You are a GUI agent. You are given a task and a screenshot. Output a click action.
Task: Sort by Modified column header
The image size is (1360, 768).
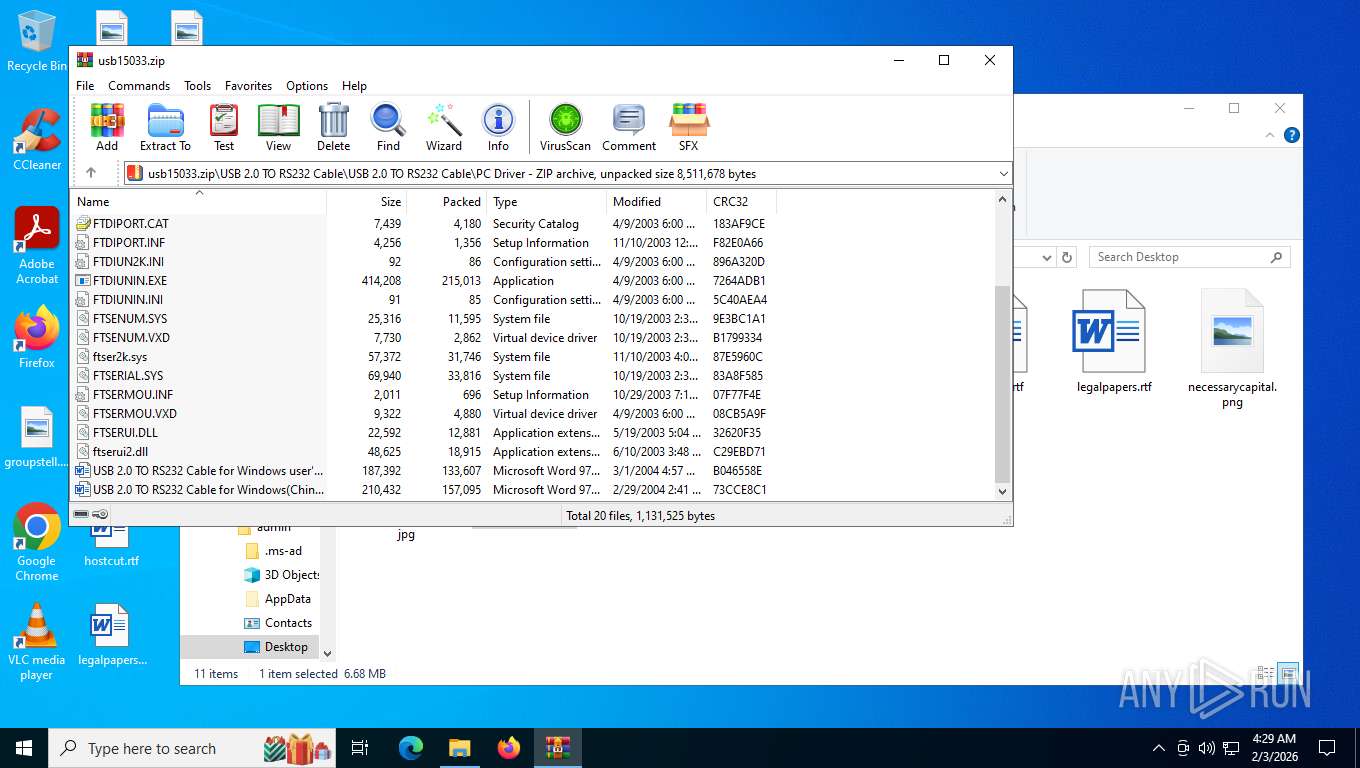[657, 201]
